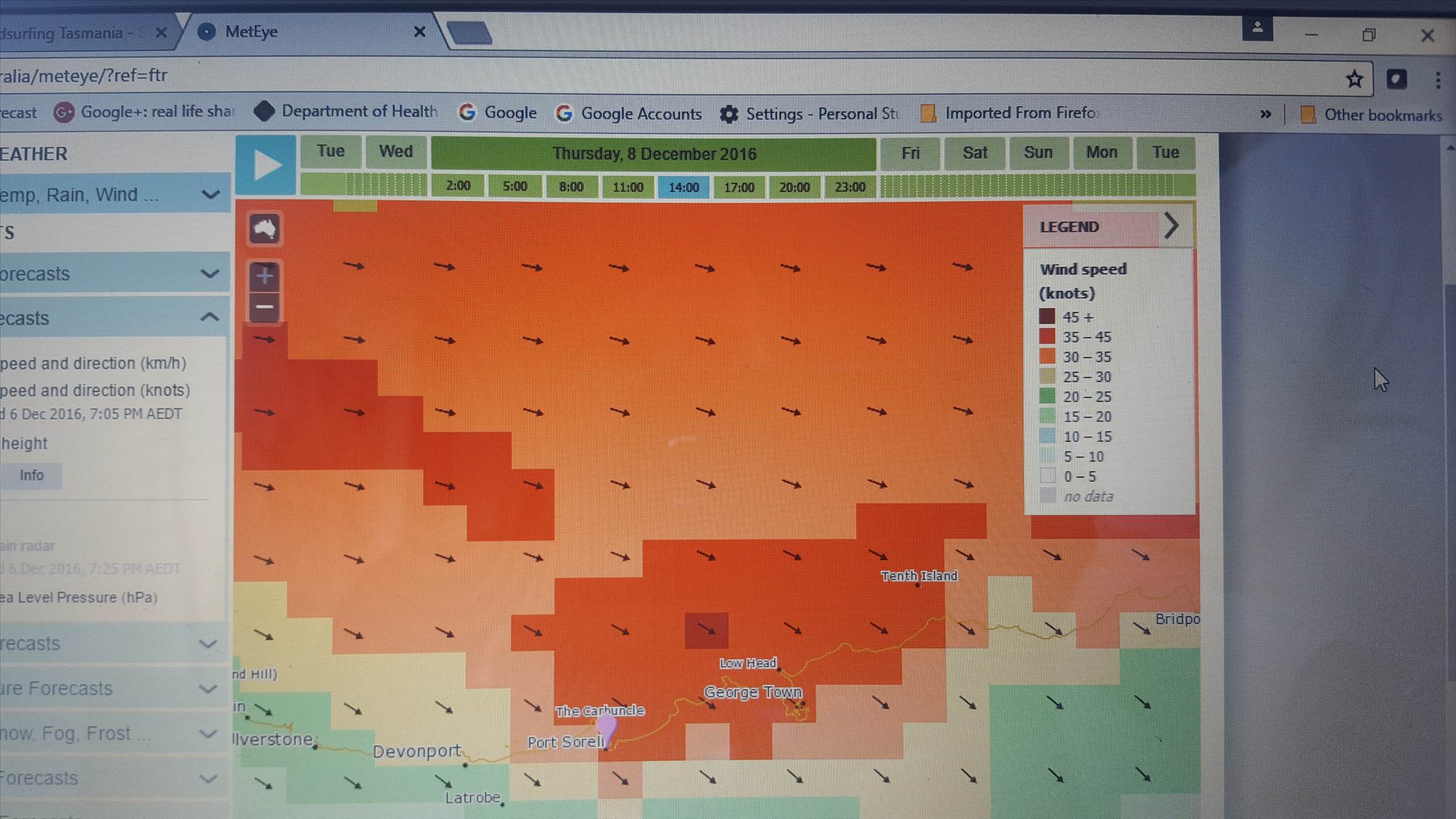Select the 17:00 time slot

(739, 187)
